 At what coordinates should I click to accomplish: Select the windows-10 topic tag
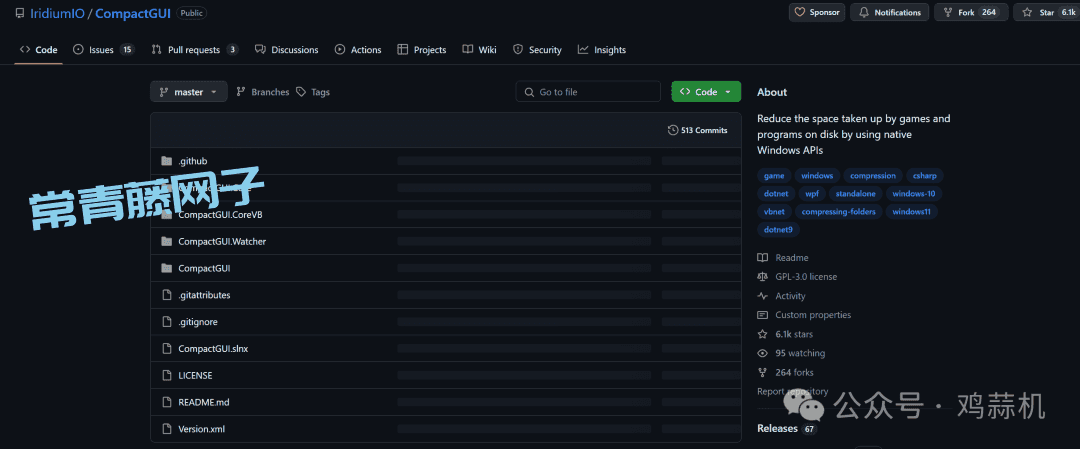click(x=913, y=194)
